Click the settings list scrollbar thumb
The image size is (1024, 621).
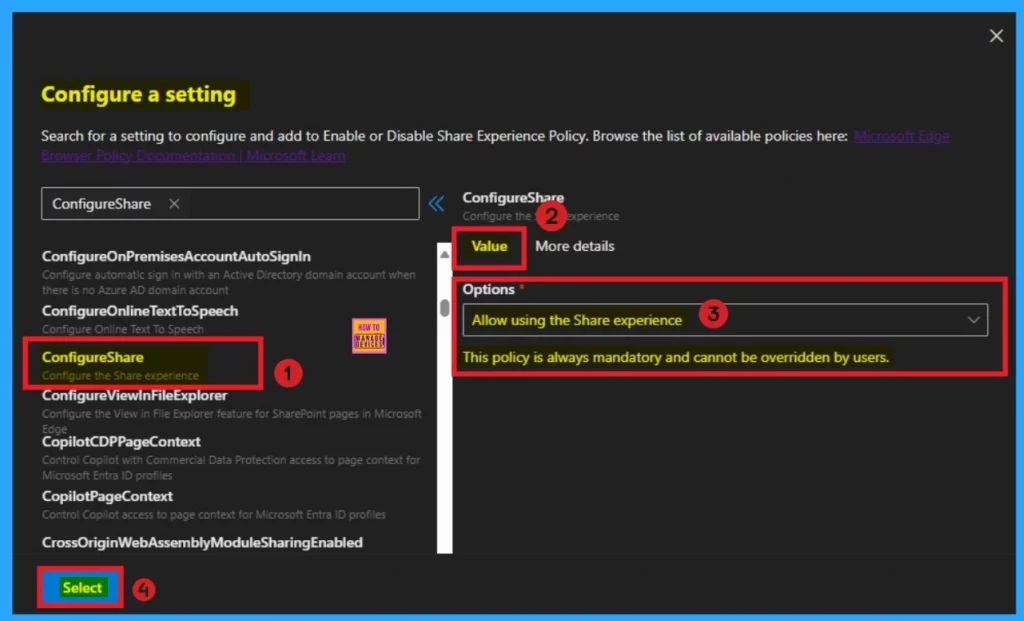[x=445, y=308]
